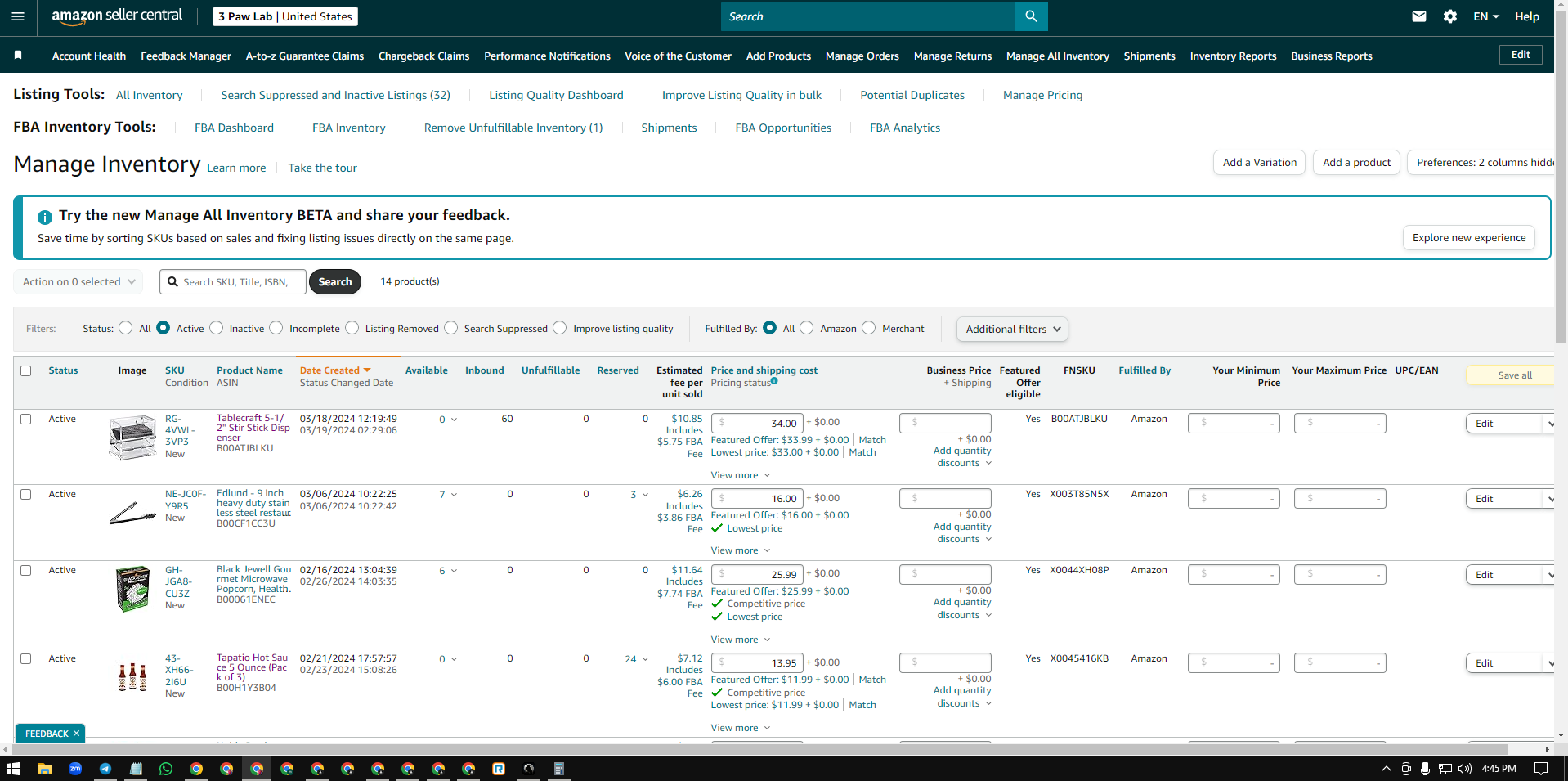Screen dimensions: 1568x781
Task: Select the checkbox for Black Jewell row
Action: tap(26, 570)
